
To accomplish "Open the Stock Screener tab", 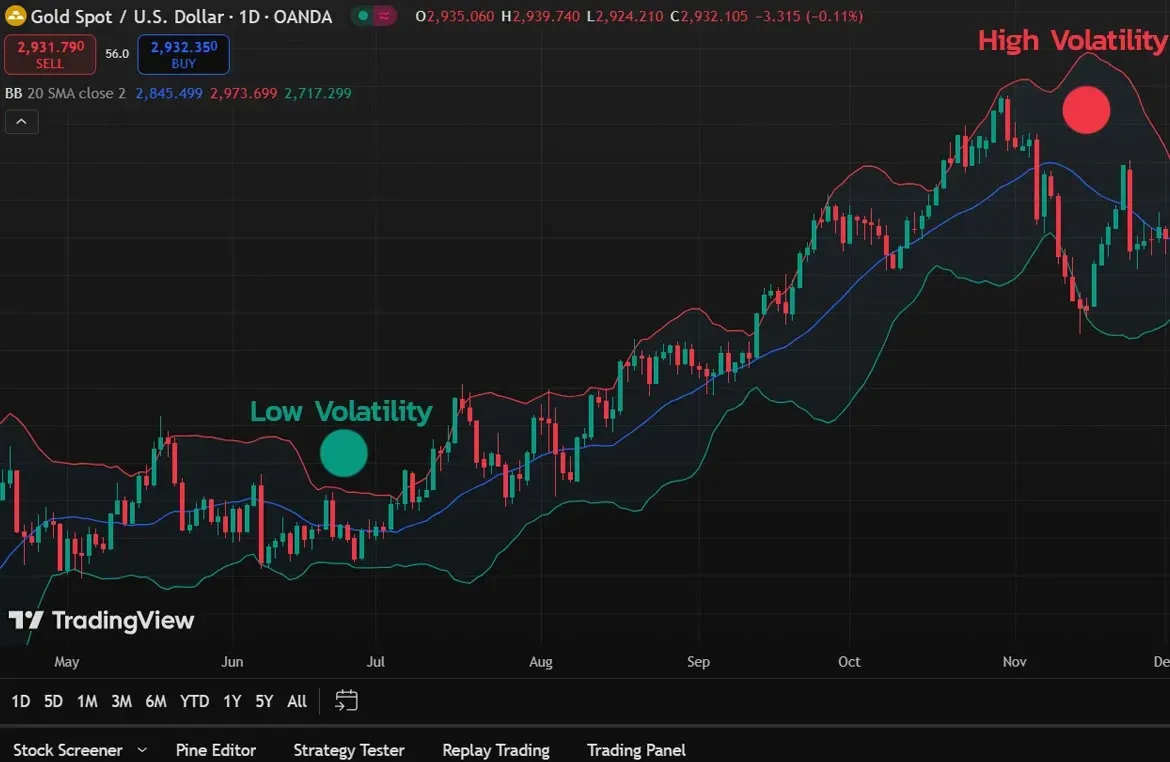I will pyautogui.click(x=68, y=749).
